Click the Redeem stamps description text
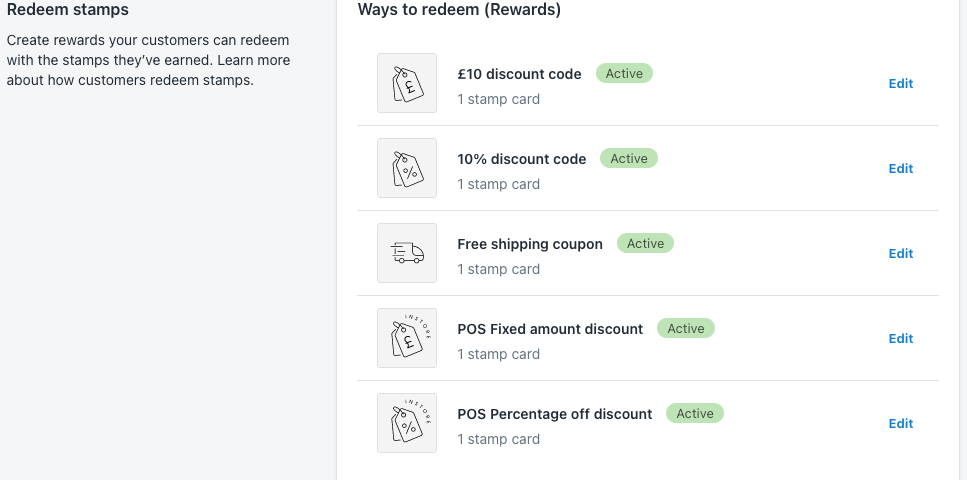The image size is (967, 480). pyautogui.click(x=148, y=60)
